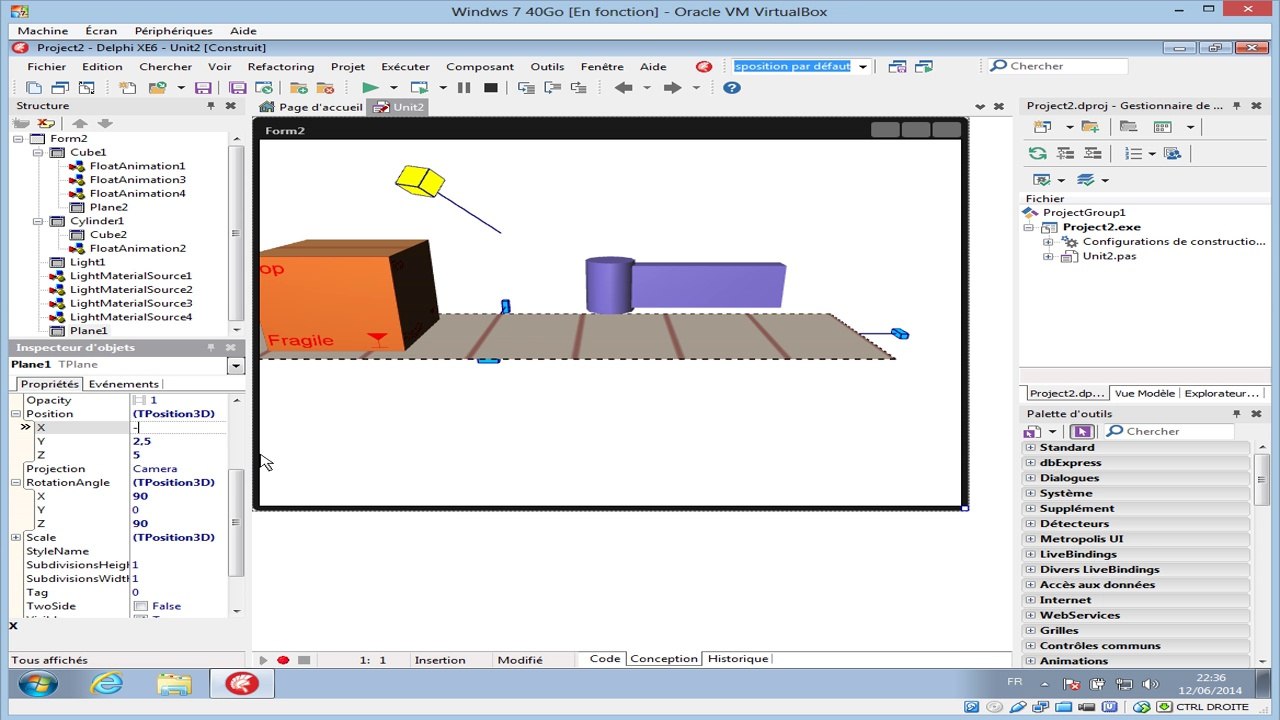Click the Projection Camera property value
1280x720 pixels.
pos(180,469)
